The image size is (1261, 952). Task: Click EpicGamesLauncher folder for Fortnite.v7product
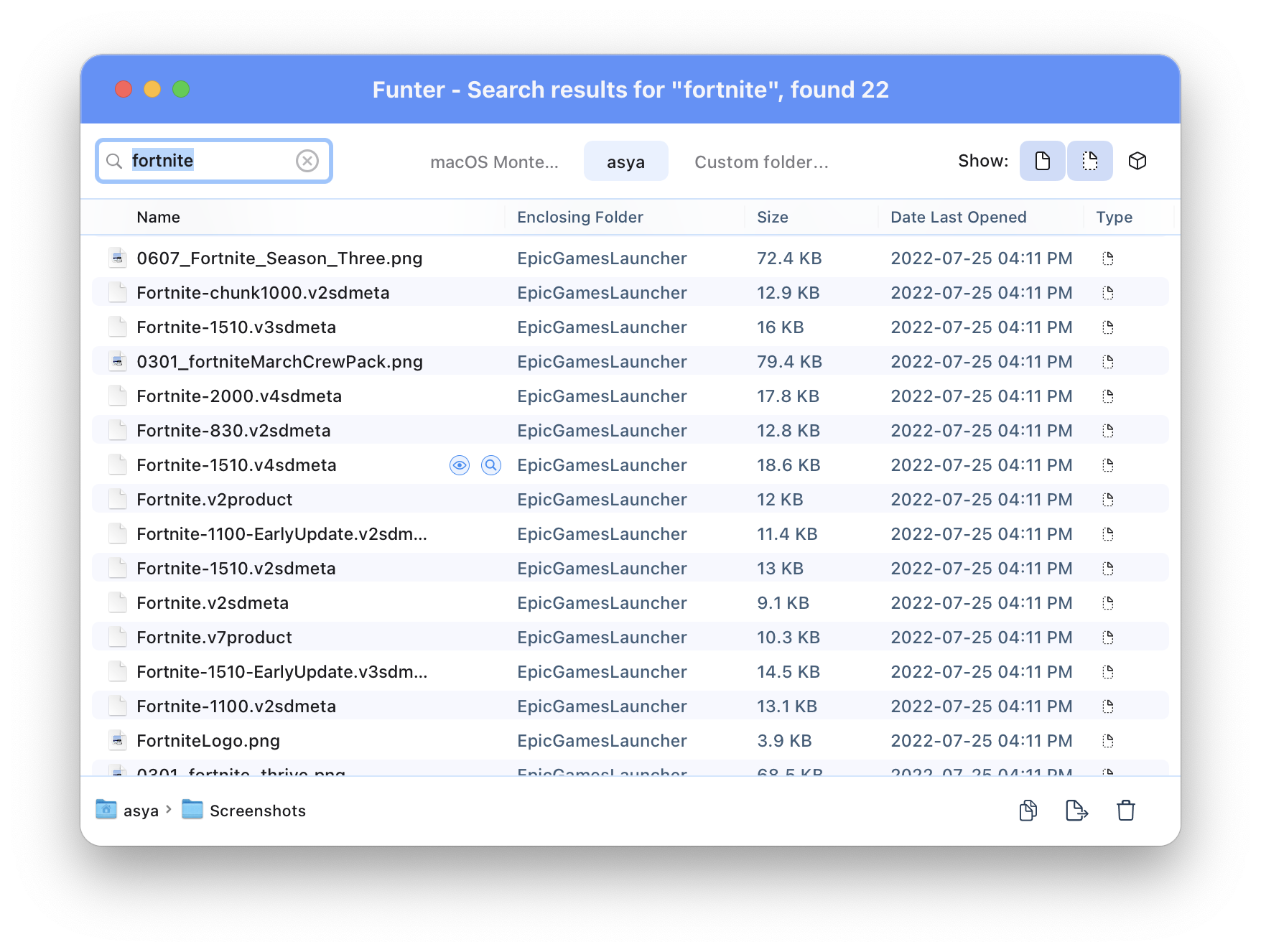click(x=602, y=638)
